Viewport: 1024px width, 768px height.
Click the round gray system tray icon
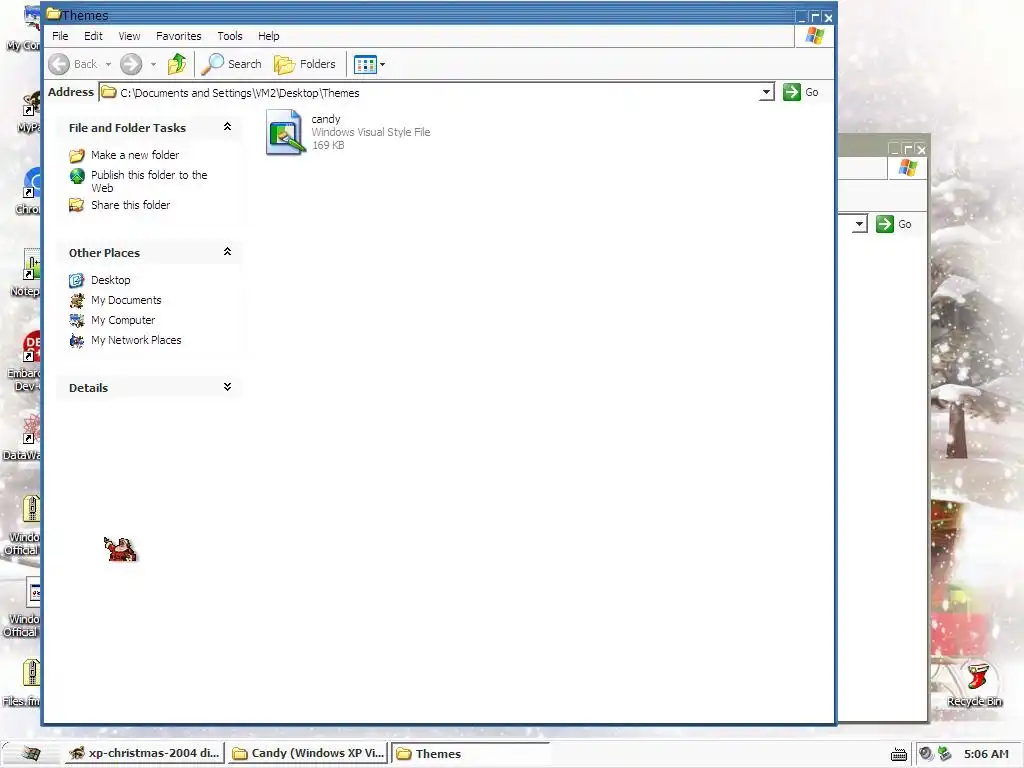click(x=926, y=754)
